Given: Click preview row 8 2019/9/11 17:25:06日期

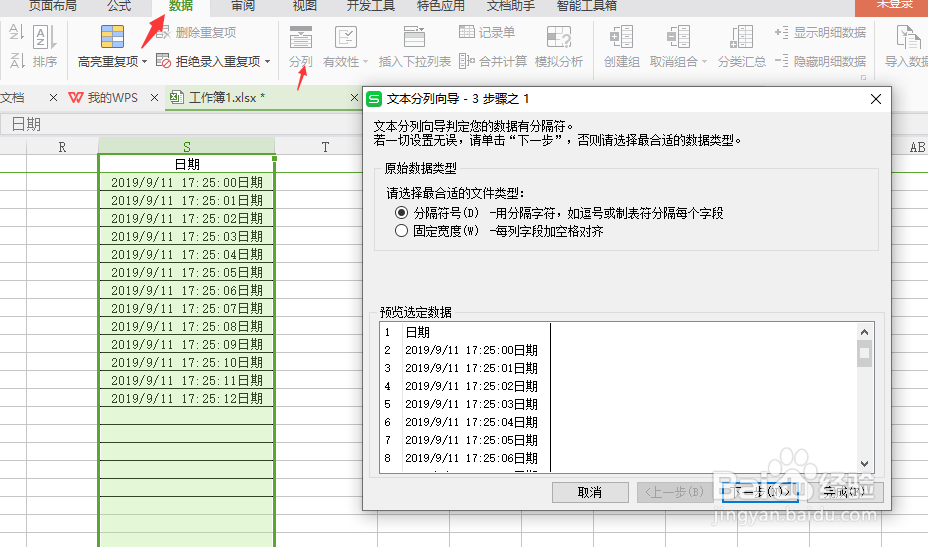Looking at the screenshot, I should [471, 458].
